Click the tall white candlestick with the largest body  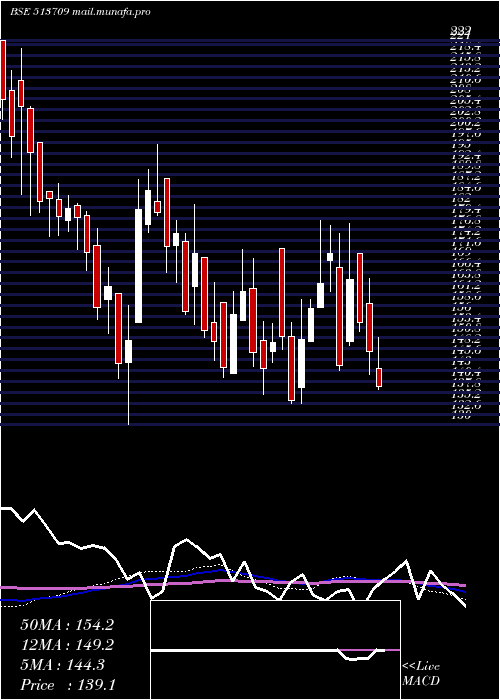[x=139, y=266]
